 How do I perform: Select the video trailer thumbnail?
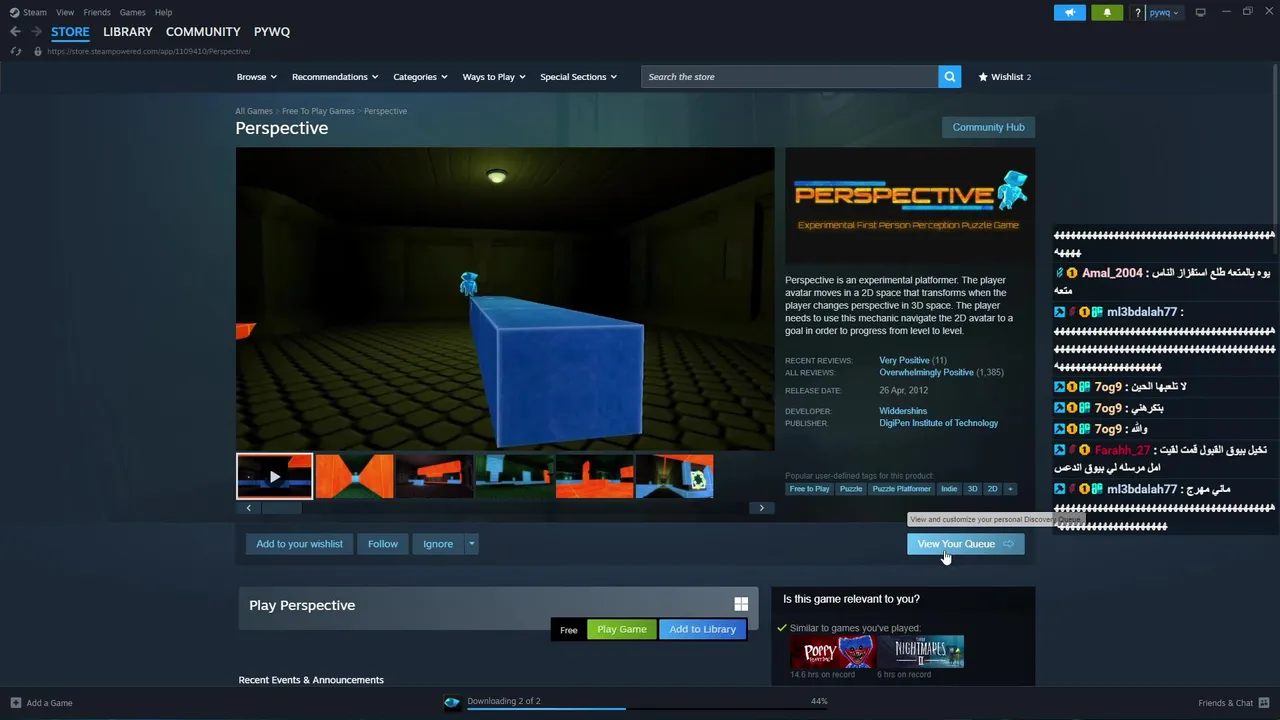pos(274,476)
